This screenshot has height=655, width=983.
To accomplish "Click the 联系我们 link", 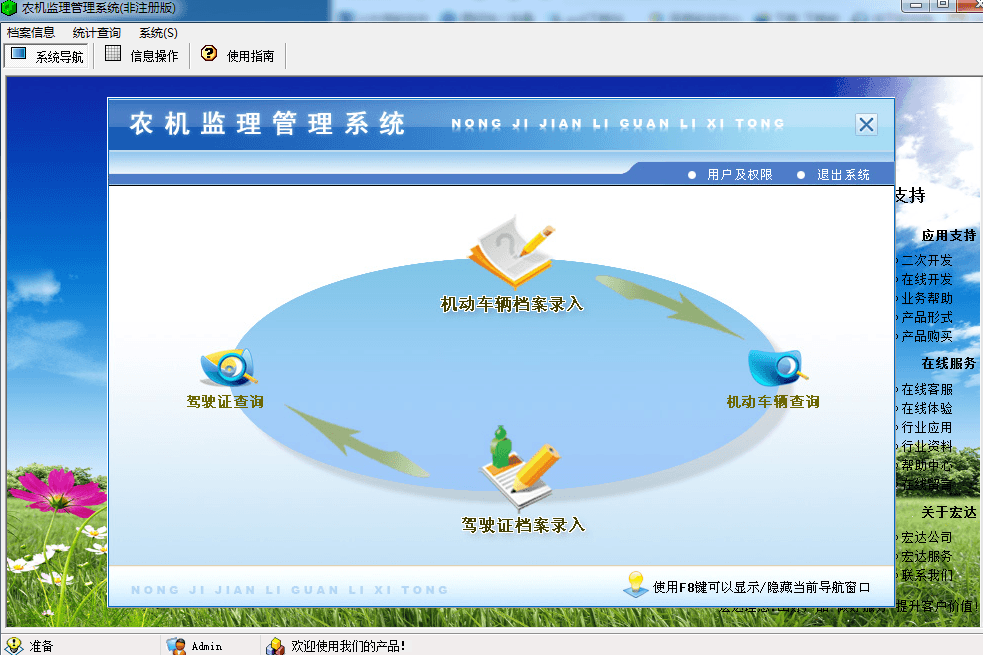I will (x=926, y=575).
